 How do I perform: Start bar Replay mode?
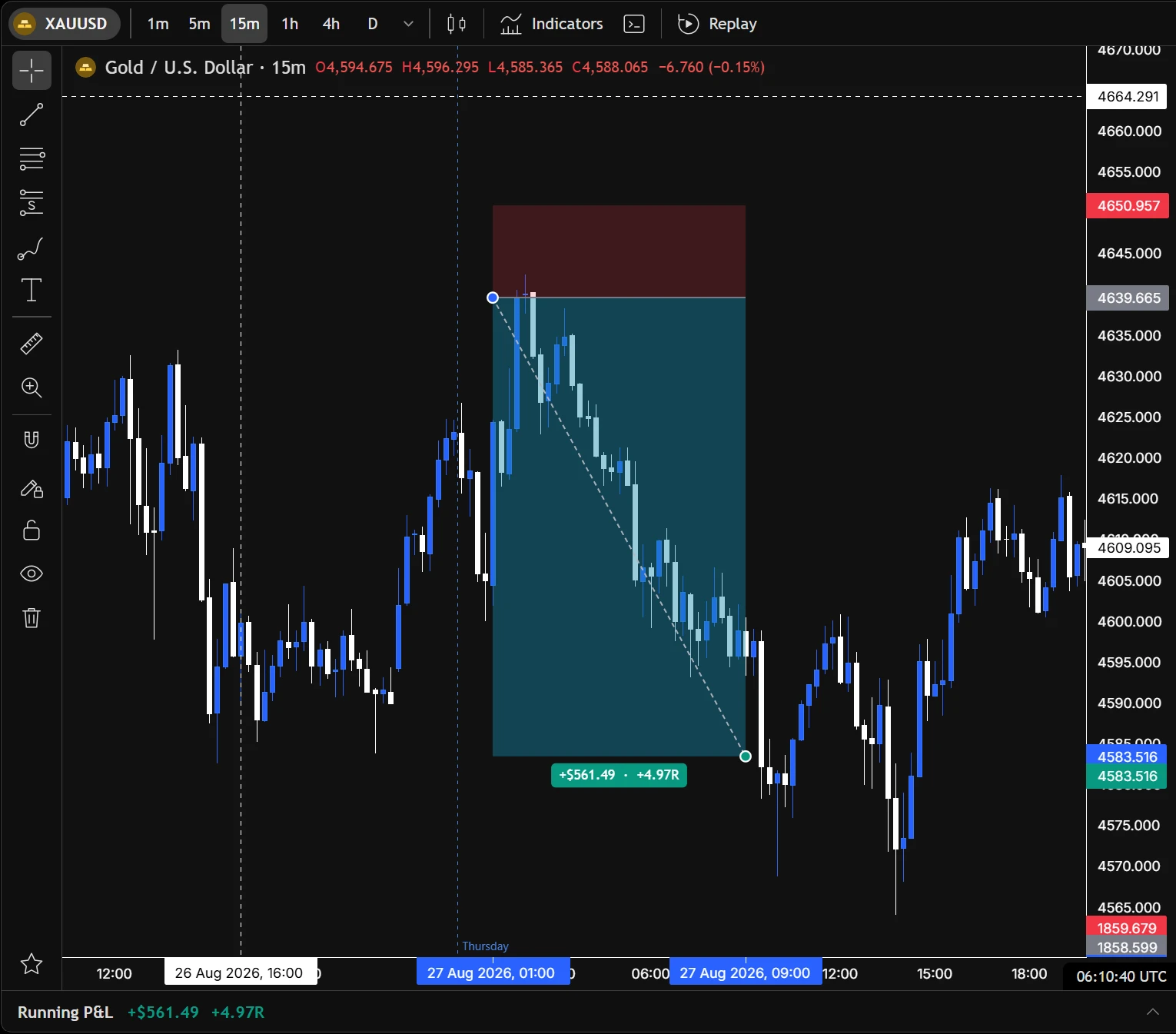tap(717, 24)
